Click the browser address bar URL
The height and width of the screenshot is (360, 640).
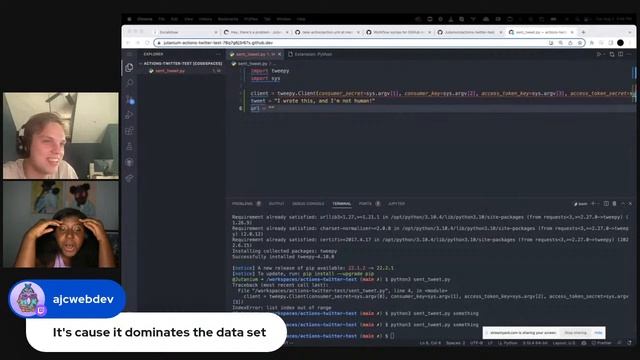pyautogui.click(x=218, y=43)
